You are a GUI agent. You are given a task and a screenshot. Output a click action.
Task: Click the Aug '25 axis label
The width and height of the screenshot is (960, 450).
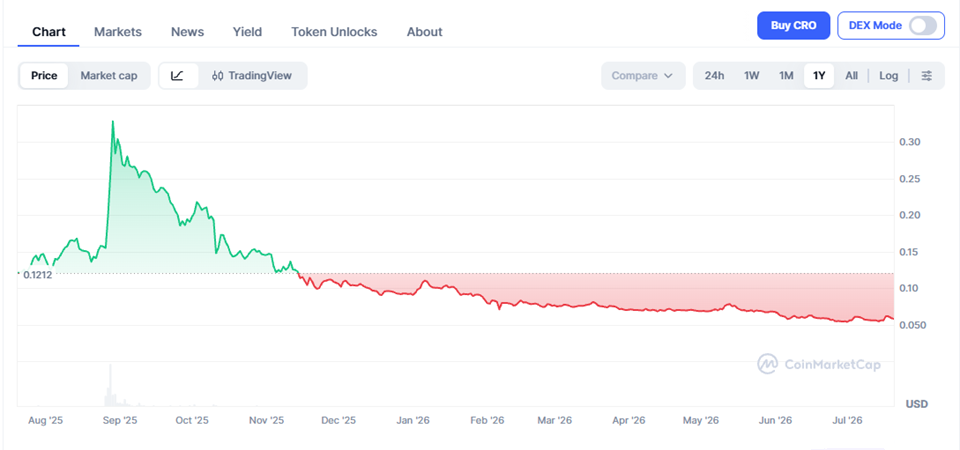[46, 421]
